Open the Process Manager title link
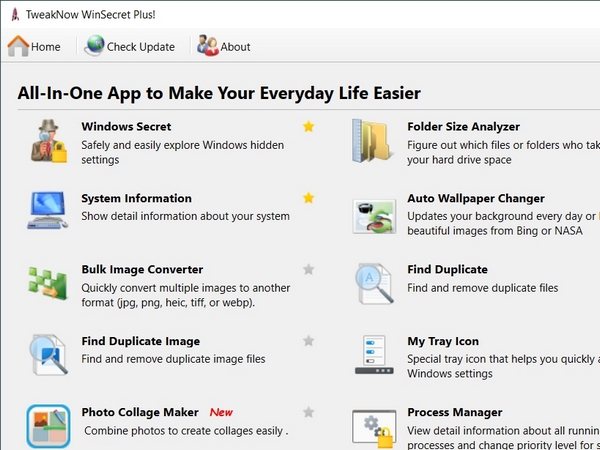This screenshot has height=450, width=600. tap(455, 412)
